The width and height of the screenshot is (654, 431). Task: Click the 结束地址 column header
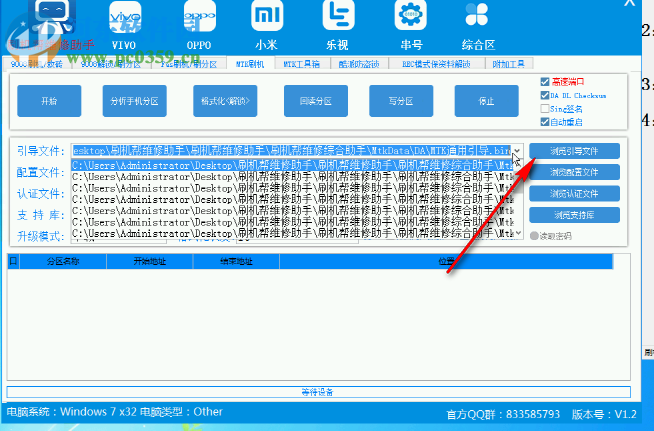236,261
